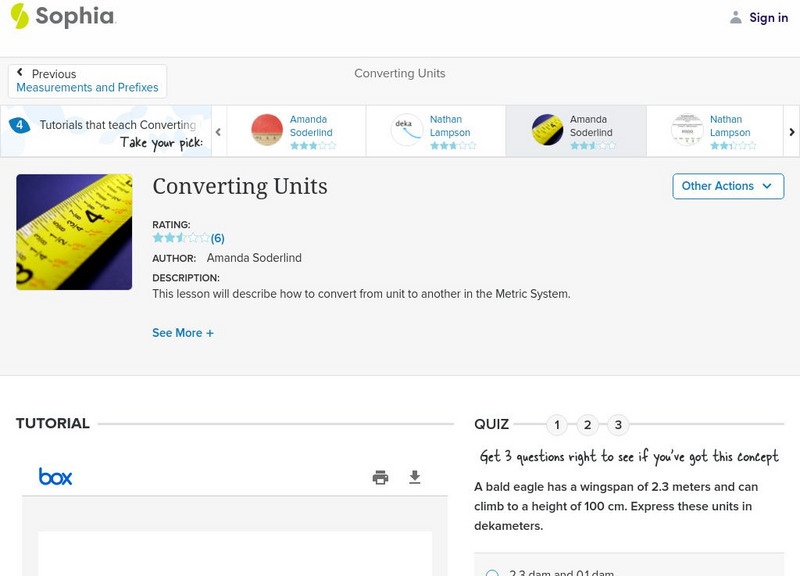The height and width of the screenshot is (576, 800).
Task: Select quiz question 1
Action: click(557, 425)
